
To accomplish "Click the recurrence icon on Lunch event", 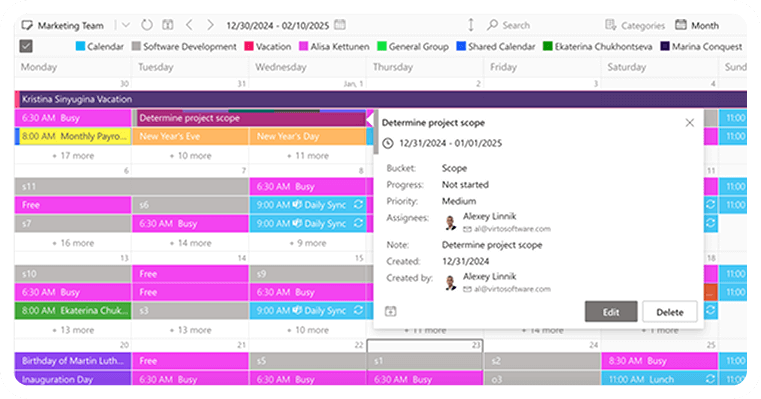I will [710, 379].
